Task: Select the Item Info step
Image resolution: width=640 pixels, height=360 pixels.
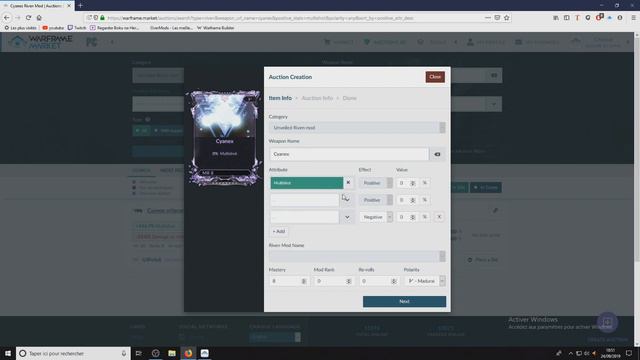Action: point(280,98)
